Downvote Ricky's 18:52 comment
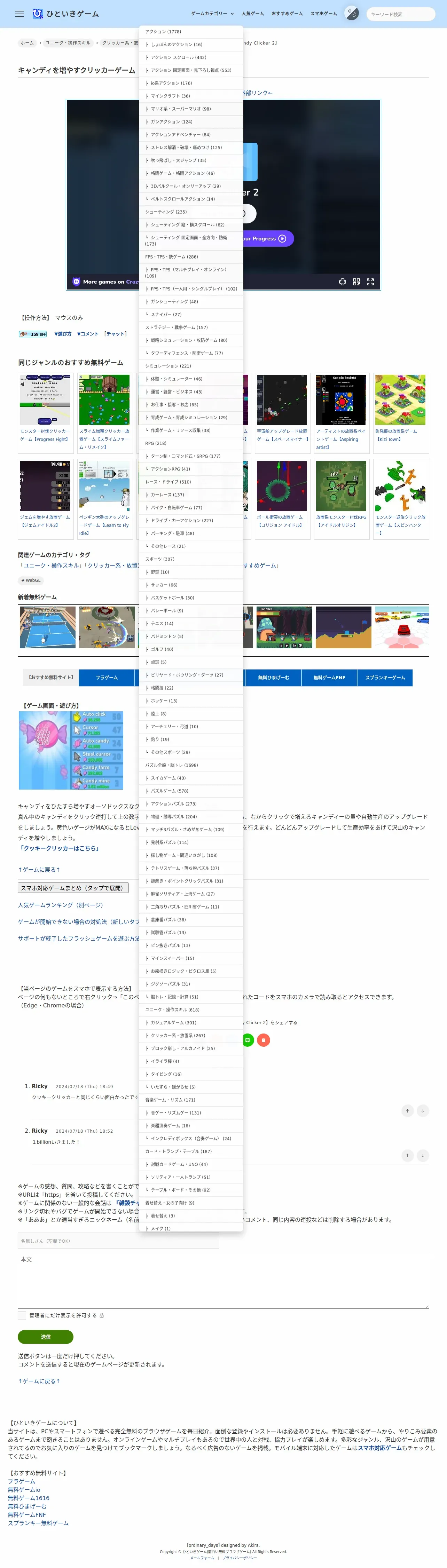 pos(423,1155)
